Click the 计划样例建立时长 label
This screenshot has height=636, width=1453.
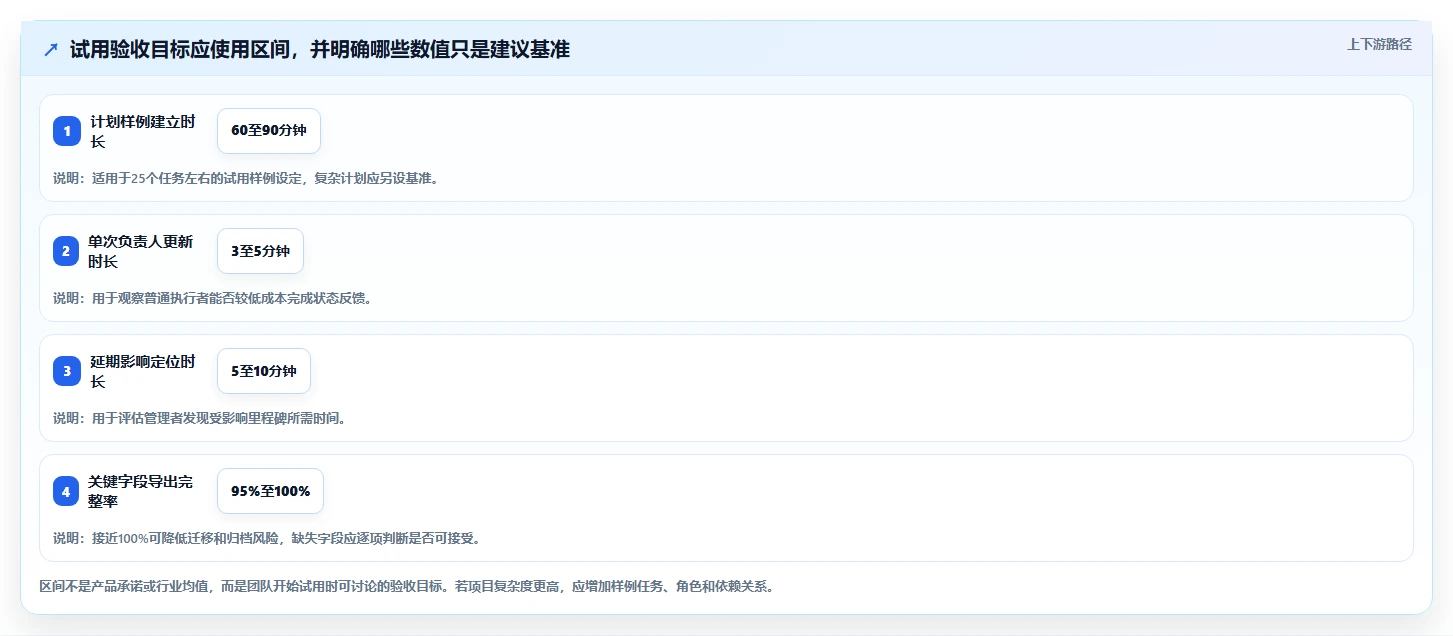(x=142, y=131)
